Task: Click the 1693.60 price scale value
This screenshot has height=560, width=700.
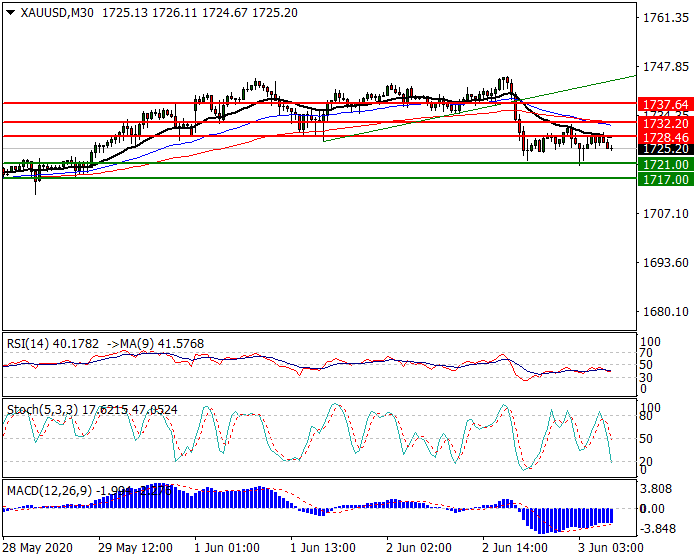Action: 665,263
